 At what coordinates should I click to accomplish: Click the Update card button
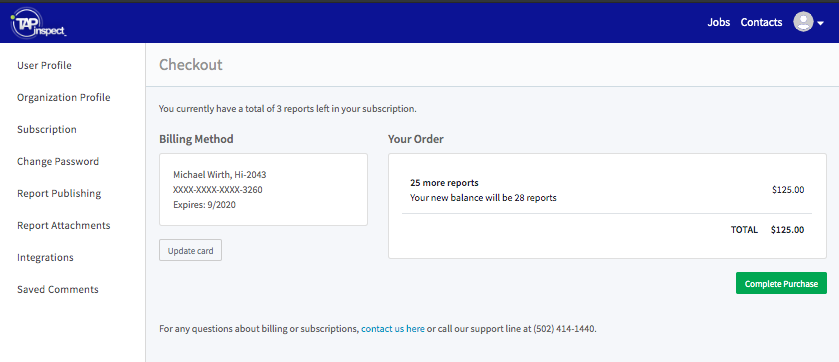pos(190,250)
